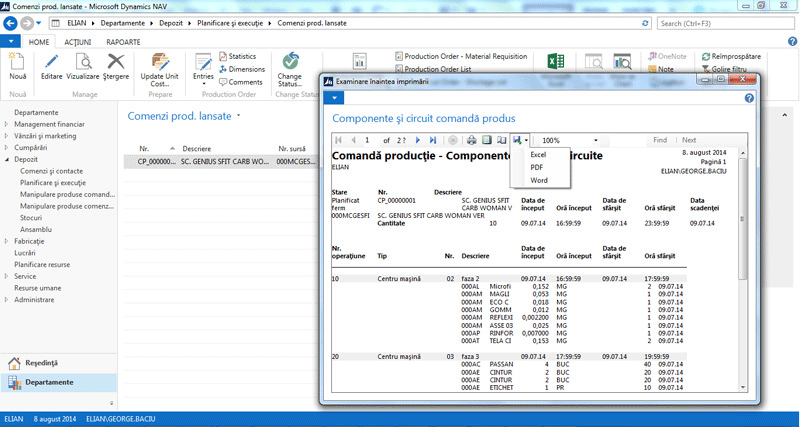Switch to the ACȚIUNI ribbon tab

click(x=78, y=42)
